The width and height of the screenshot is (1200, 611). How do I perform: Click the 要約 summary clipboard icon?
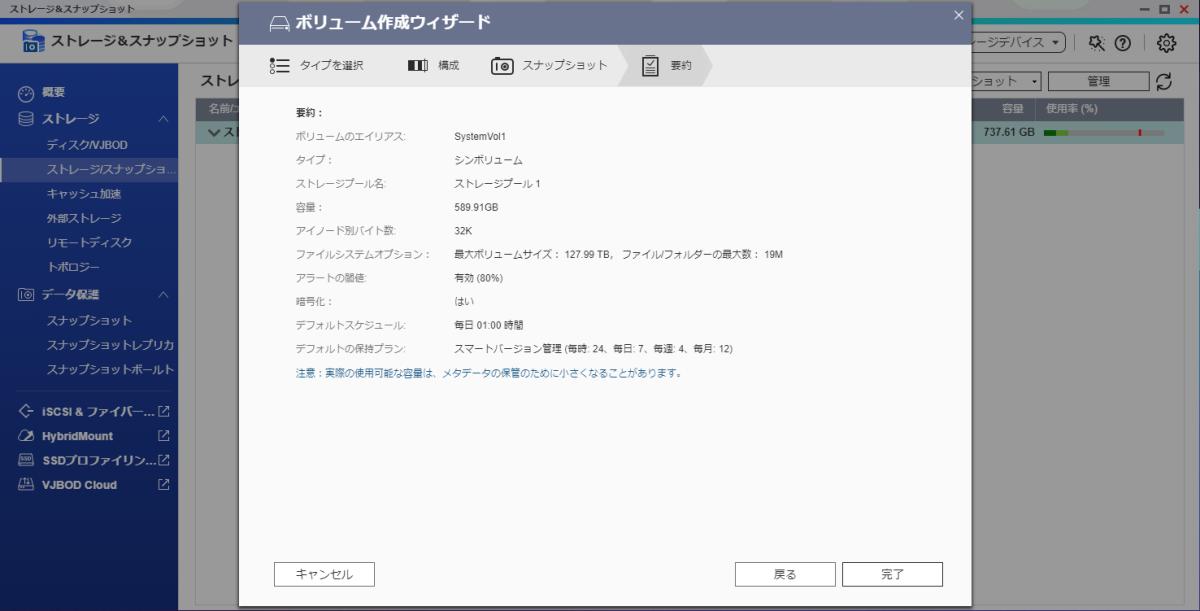pyautogui.click(x=650, y=66)
